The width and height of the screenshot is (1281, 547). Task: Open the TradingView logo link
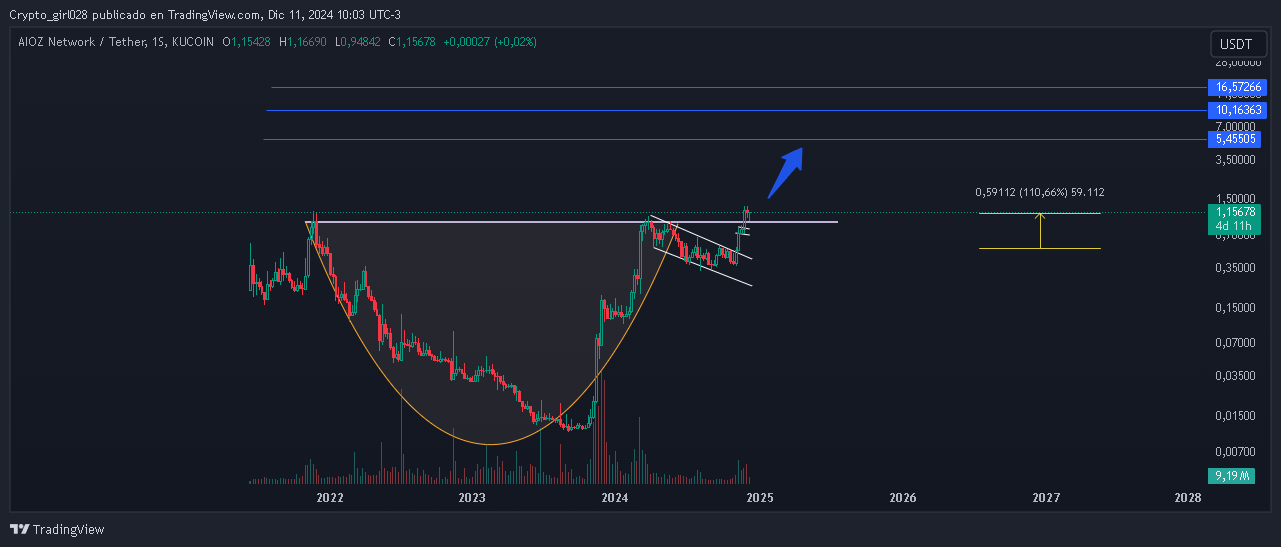57,529
